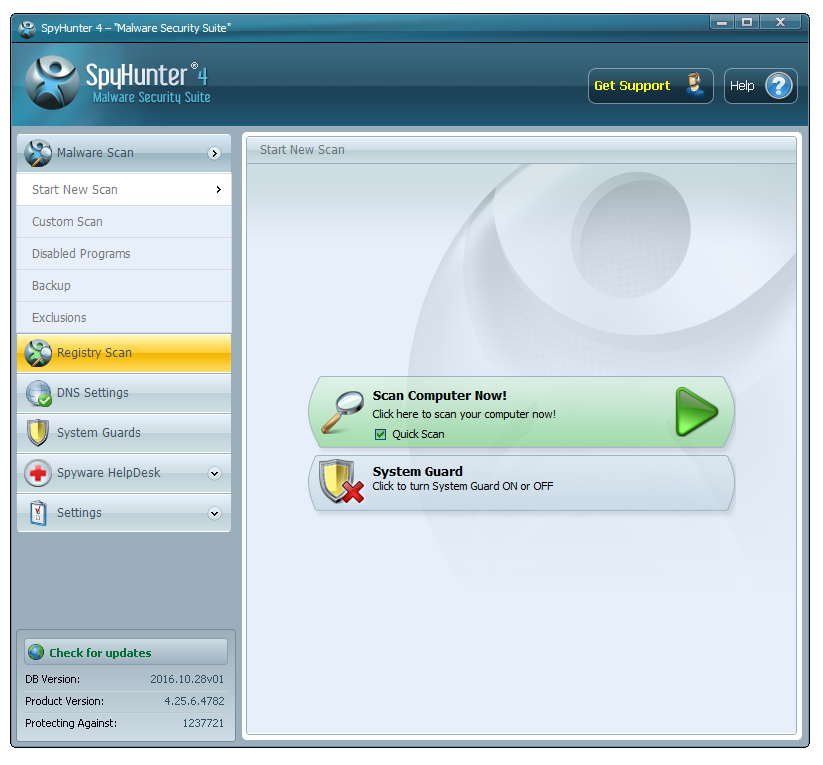Open the Exclusions sidebar item

(124, 318)
